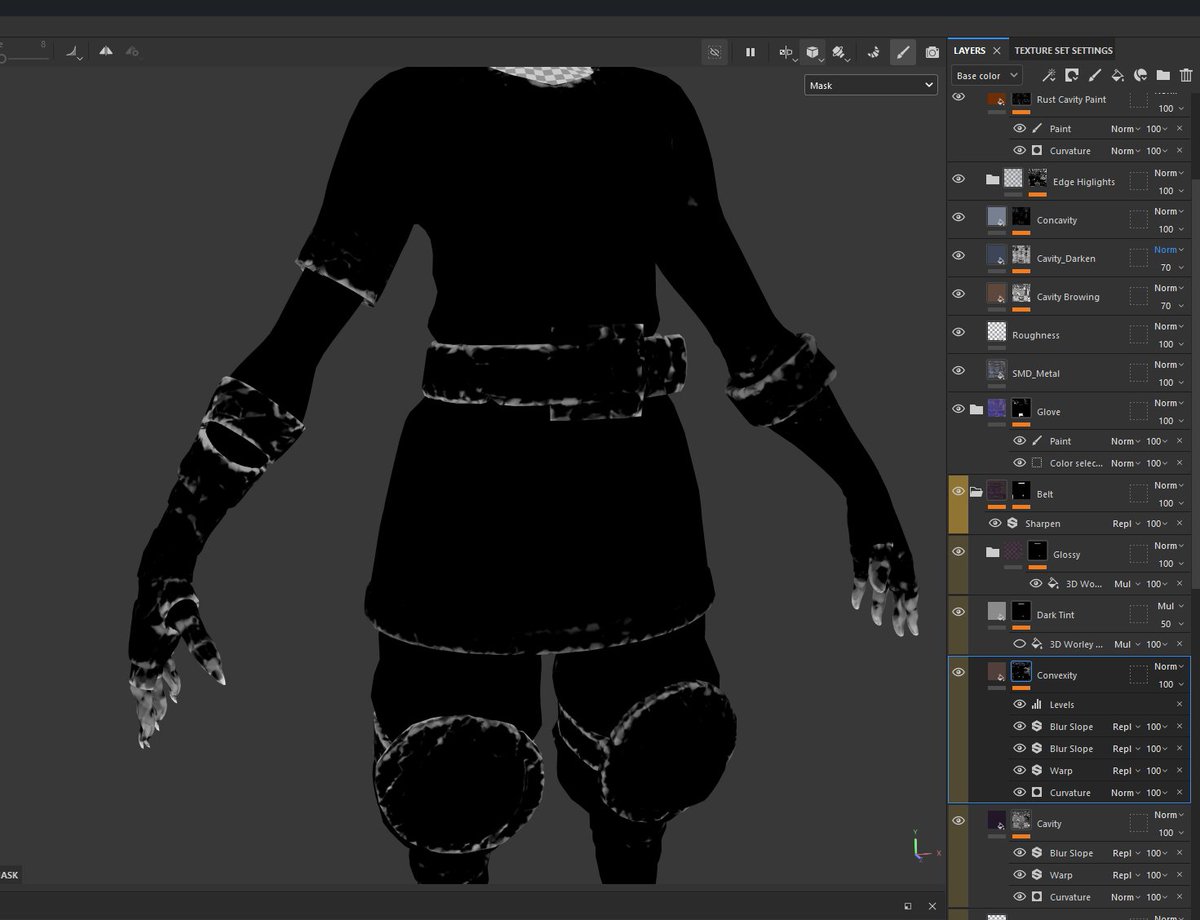
Task: Select the Layers tab
Action: point(969,50)
